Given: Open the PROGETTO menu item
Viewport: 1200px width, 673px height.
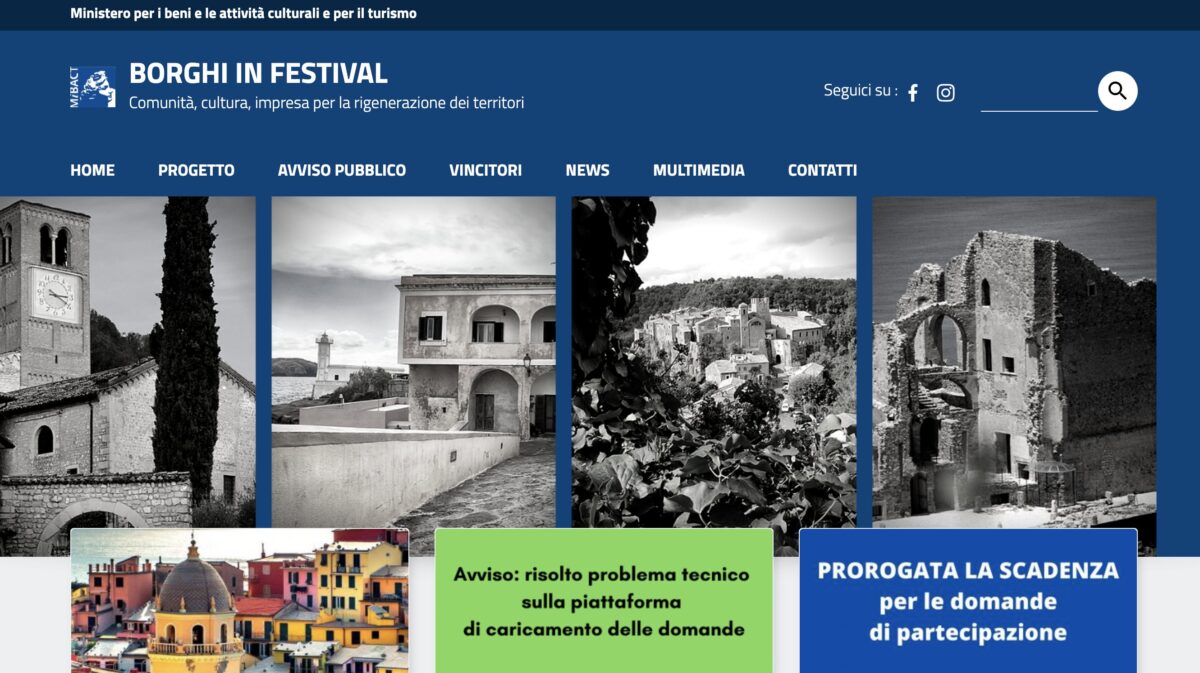Looking at the screenshot, I should click(196, 170).
